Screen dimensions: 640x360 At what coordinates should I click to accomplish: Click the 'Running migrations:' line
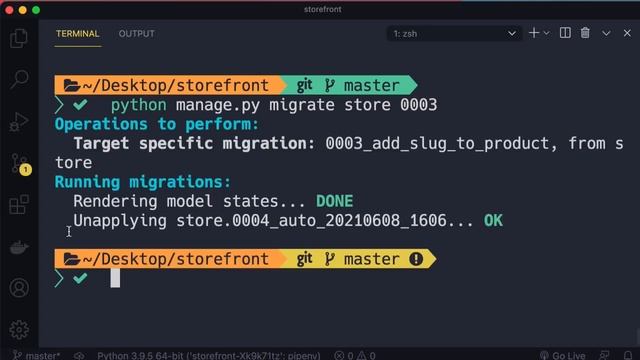click(143, 182)
